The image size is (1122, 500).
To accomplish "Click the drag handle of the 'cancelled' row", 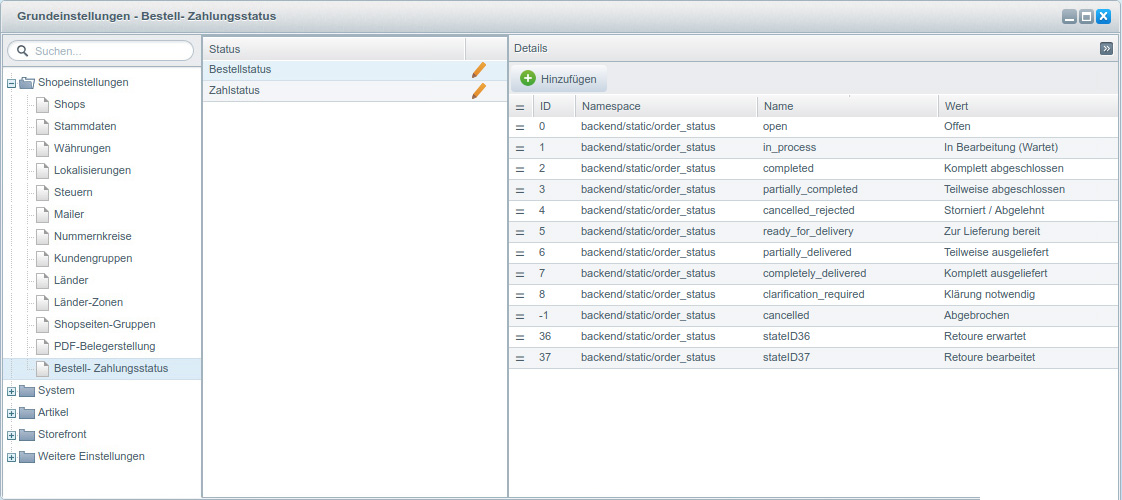I will [x=520, y=315].
